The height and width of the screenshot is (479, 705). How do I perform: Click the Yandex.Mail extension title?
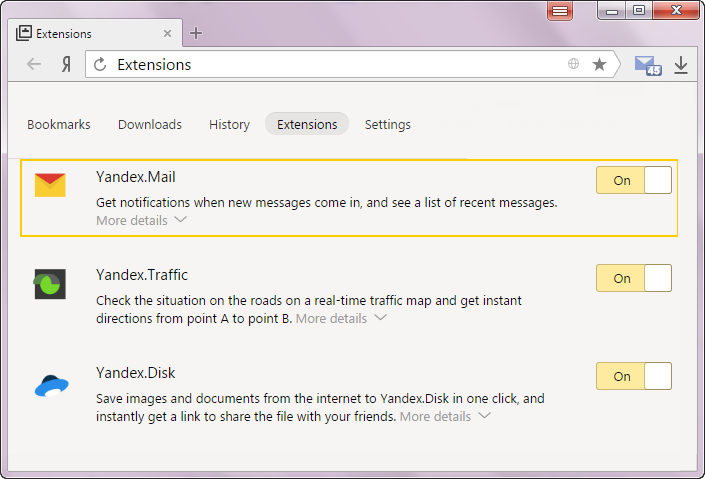click(x=135, y=177)
